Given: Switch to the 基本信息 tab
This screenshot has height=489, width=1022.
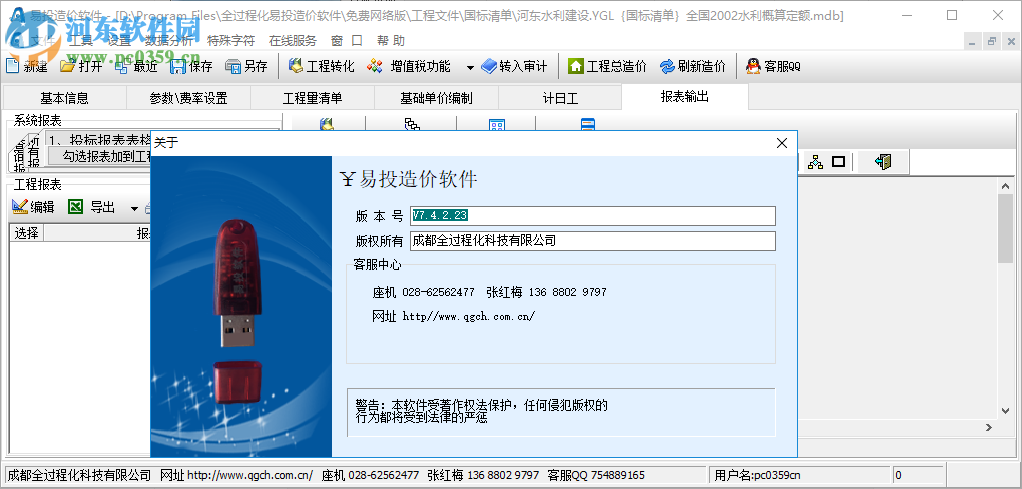Looking at the screenshot, I should click(x=65, y=98).
